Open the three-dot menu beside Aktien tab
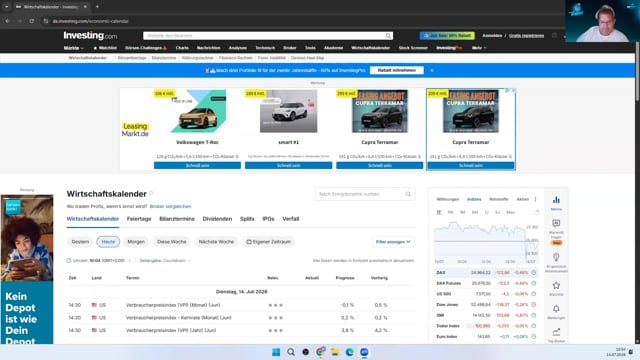Viewport: 640px width, 360px height. pos(535,199)
